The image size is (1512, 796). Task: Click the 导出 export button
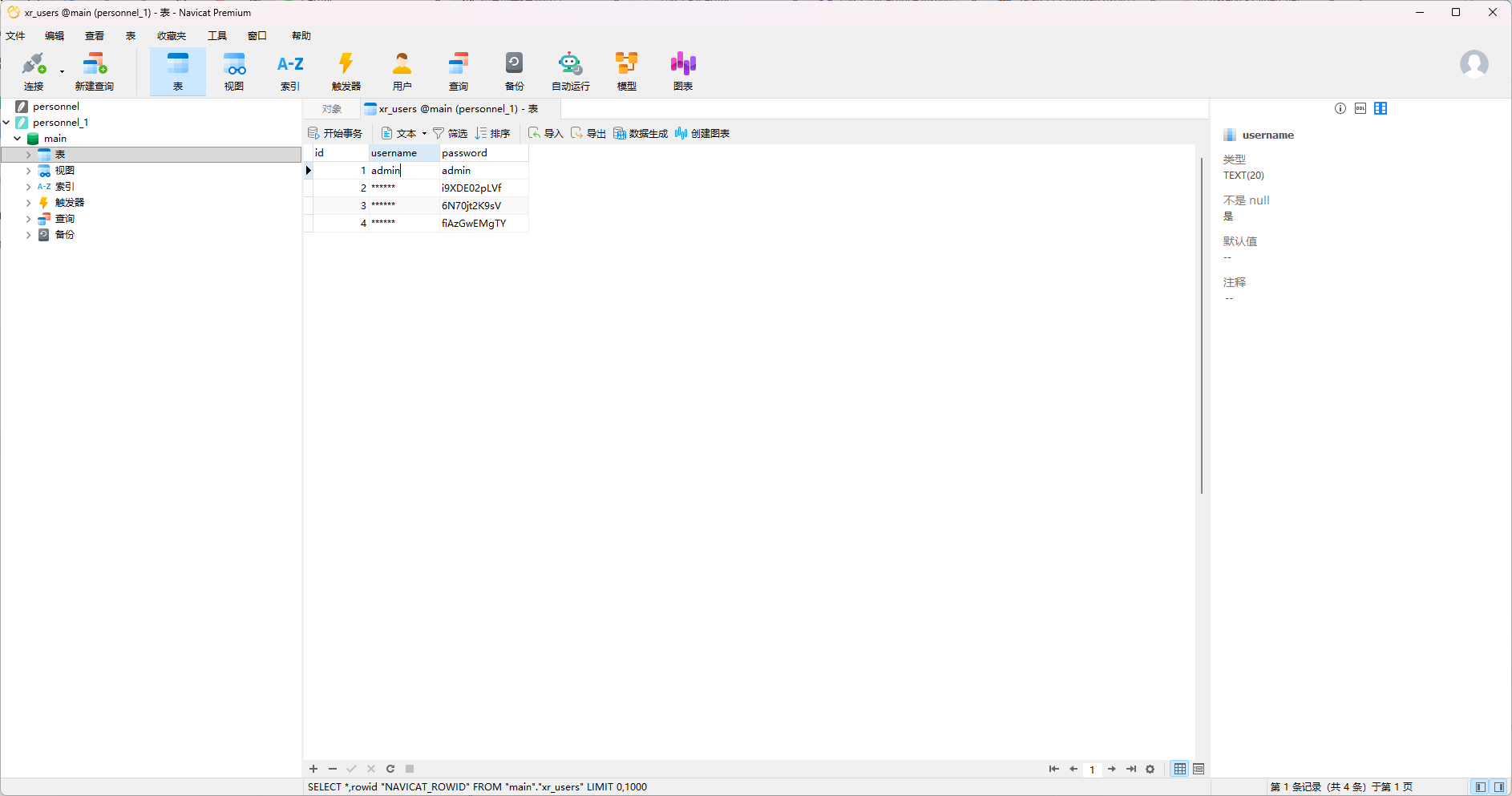588,134
